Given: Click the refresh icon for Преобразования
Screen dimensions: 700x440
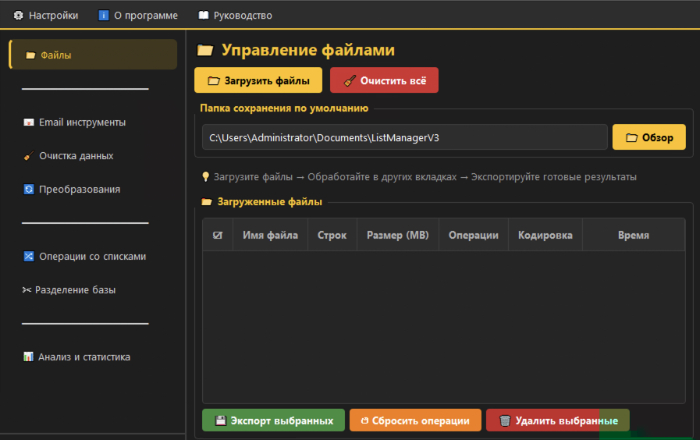Looking at the screenshot, I should point(29,189).
